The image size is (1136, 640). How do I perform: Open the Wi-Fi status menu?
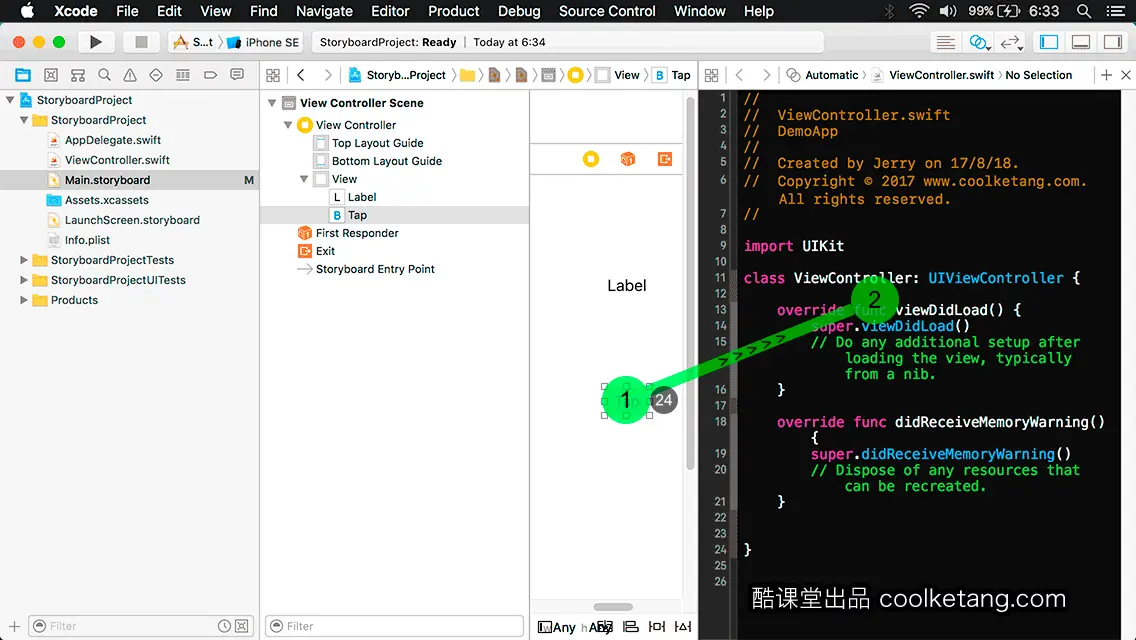919,11
